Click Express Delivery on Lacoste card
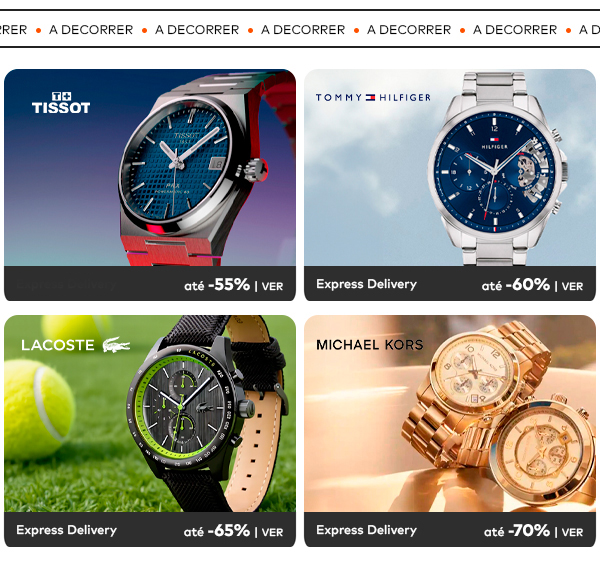 pos(67,530)
